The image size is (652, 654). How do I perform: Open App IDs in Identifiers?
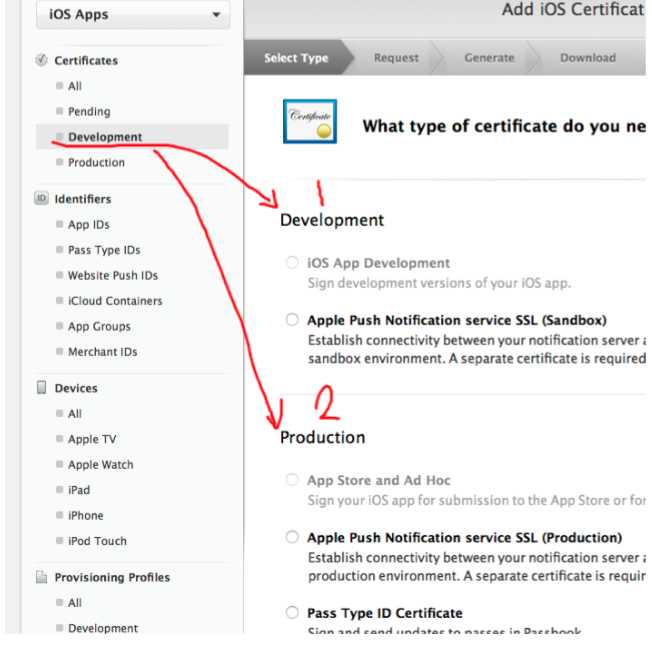click(89, 224)
